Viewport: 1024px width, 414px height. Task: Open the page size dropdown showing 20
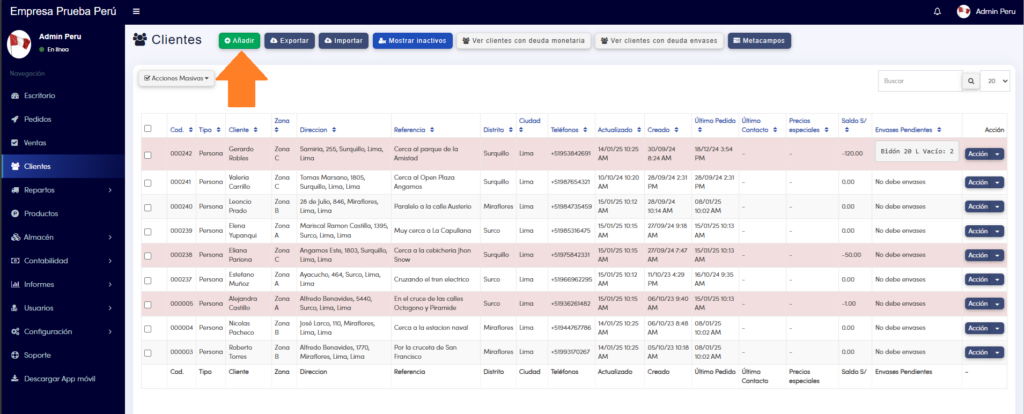995,81
